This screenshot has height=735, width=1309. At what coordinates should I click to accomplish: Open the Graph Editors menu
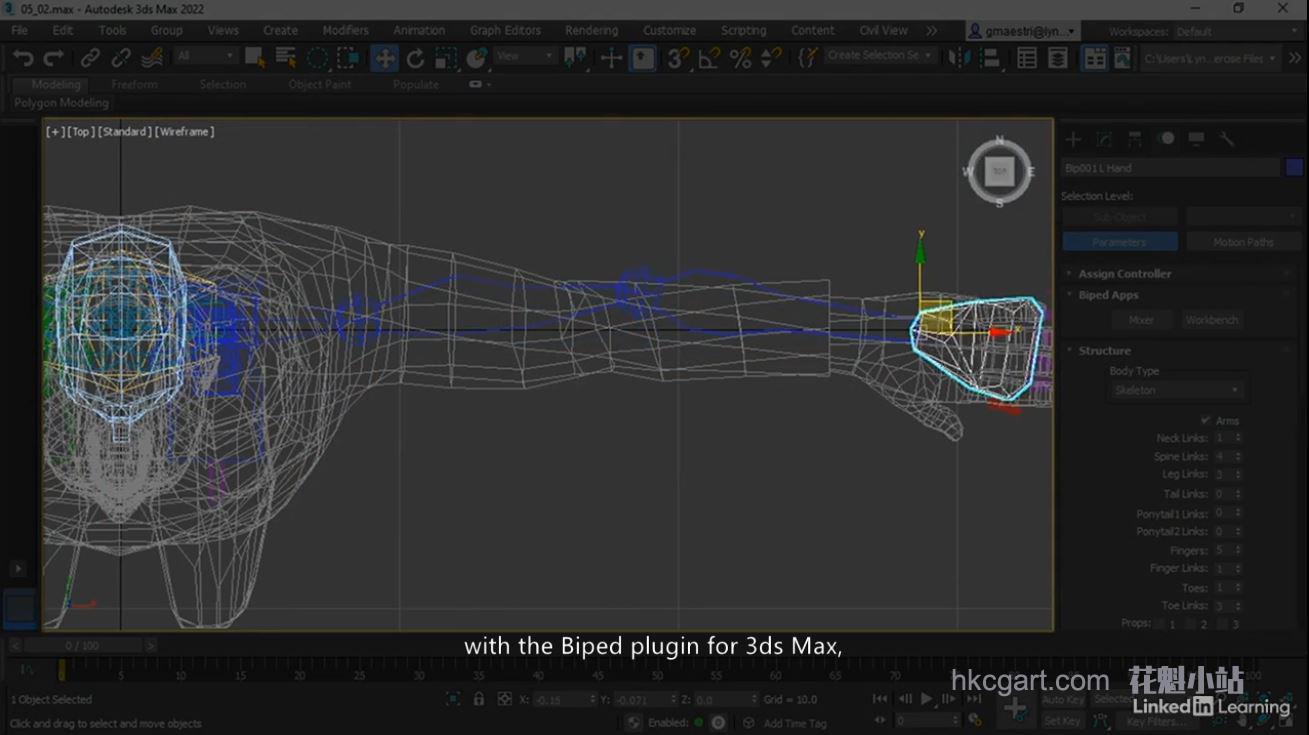click(505, 31)
